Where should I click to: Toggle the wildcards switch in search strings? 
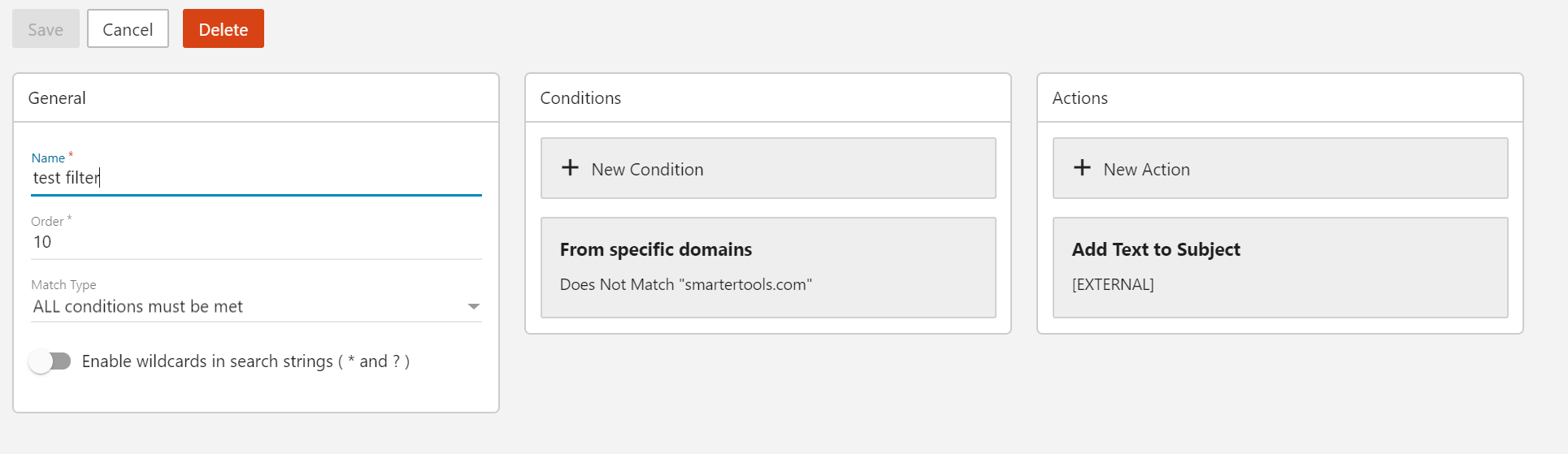coord(50,361)
